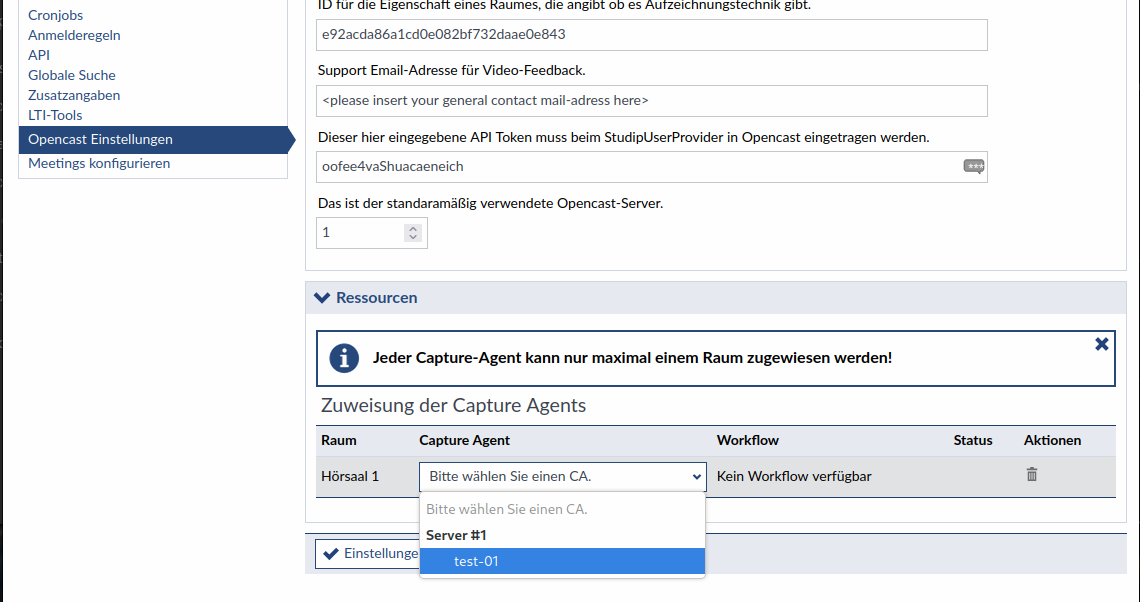This screenshot has height=602, width=1140.
Task: Open the Capture Agent dropdown for Hörsaal 1
Action: pos(563,477)
